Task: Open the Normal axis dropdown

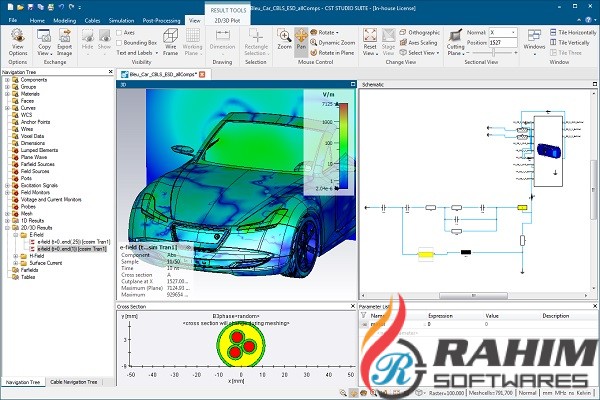Action: (513, 33)
